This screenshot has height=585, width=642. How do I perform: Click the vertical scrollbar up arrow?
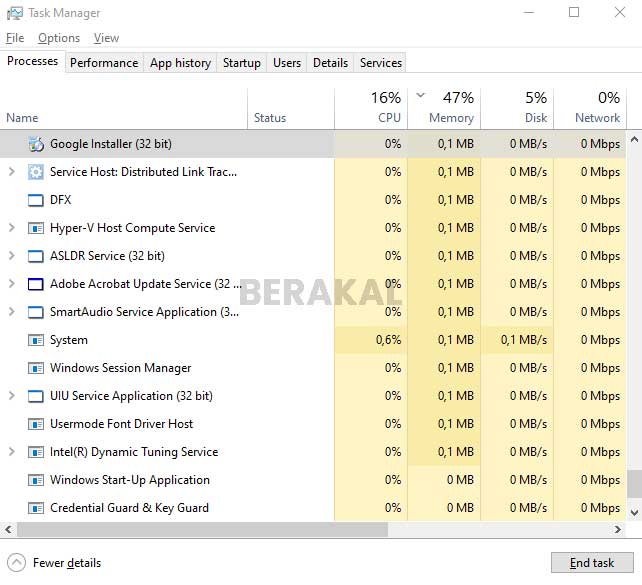tap(634, 140)
